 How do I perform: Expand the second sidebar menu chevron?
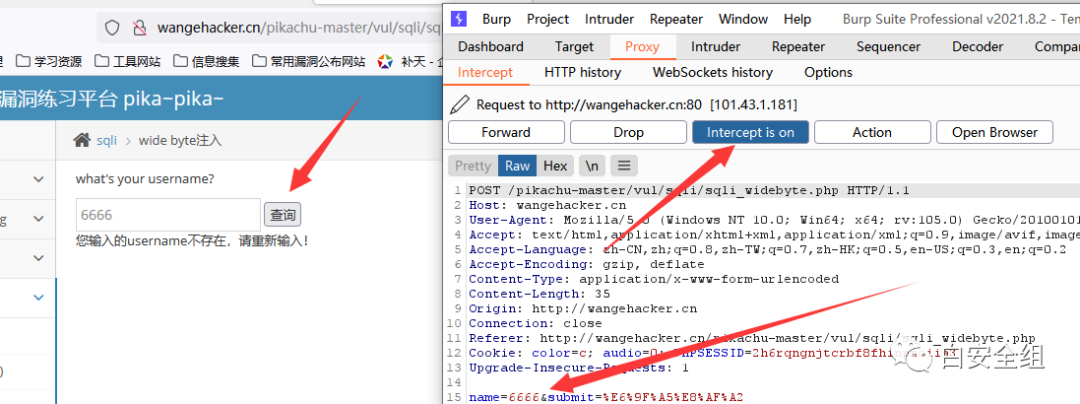(39, 220)
